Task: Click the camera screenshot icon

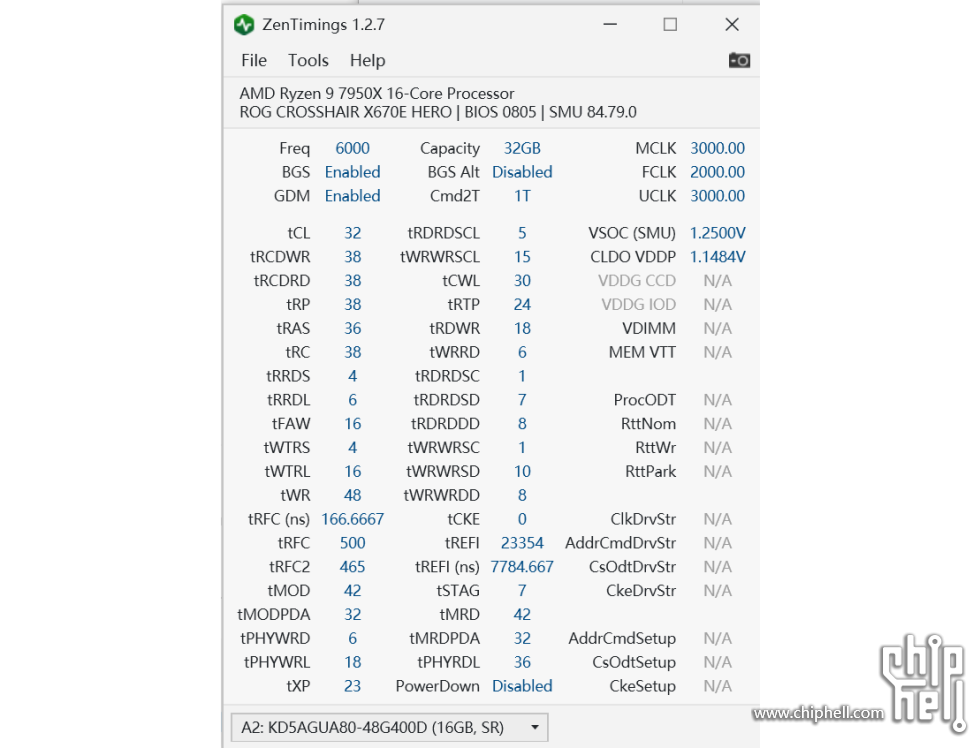Action: (x=739, y=60)
